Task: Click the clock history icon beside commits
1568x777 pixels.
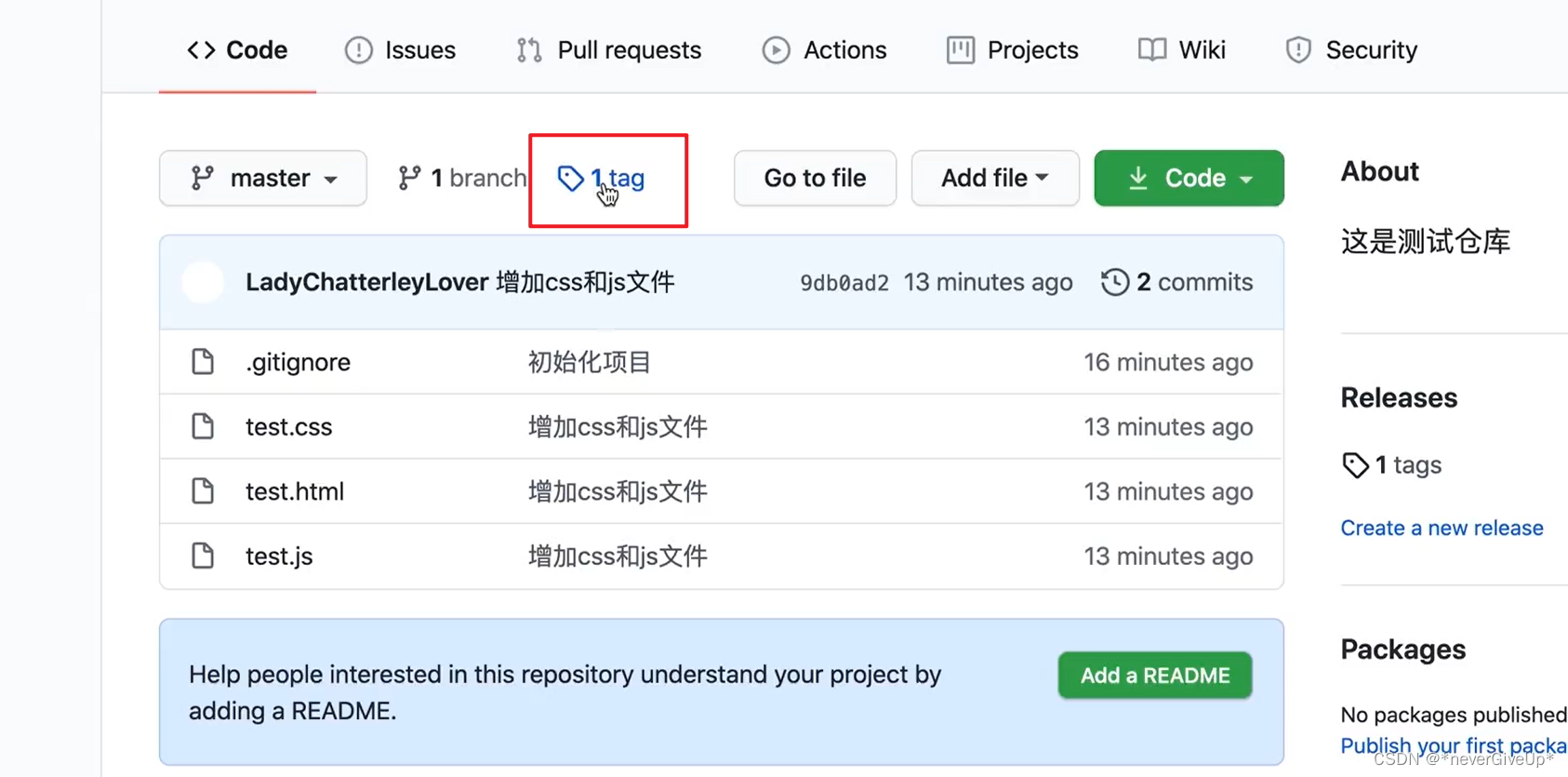Action: click(1115, 282)
